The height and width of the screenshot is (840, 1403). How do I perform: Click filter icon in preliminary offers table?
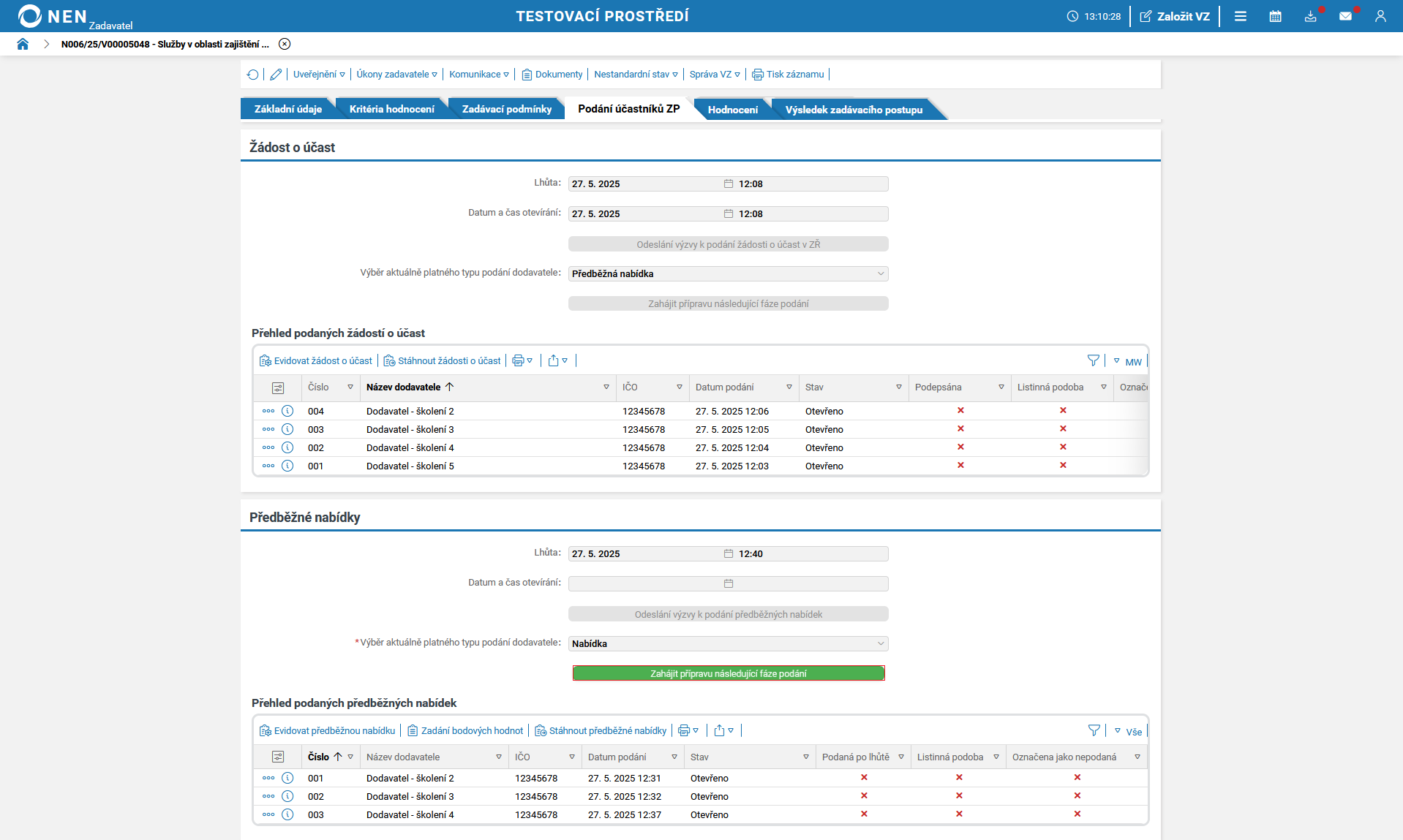[1094, 730]
